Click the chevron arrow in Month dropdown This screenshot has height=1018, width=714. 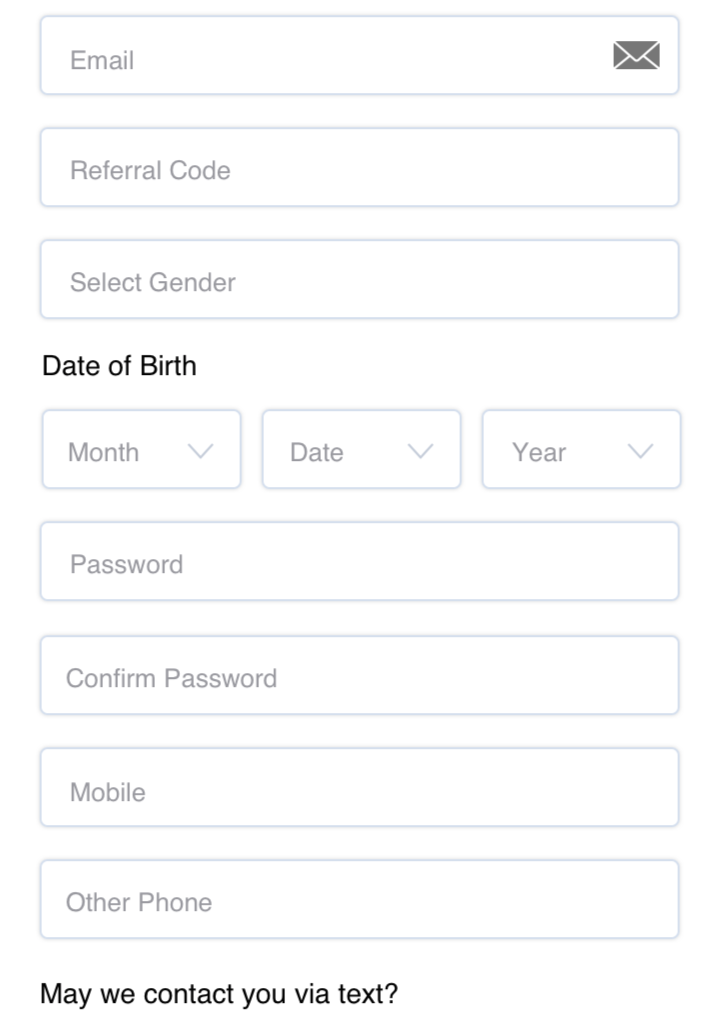pyautogui.click(x=201, y=451)
